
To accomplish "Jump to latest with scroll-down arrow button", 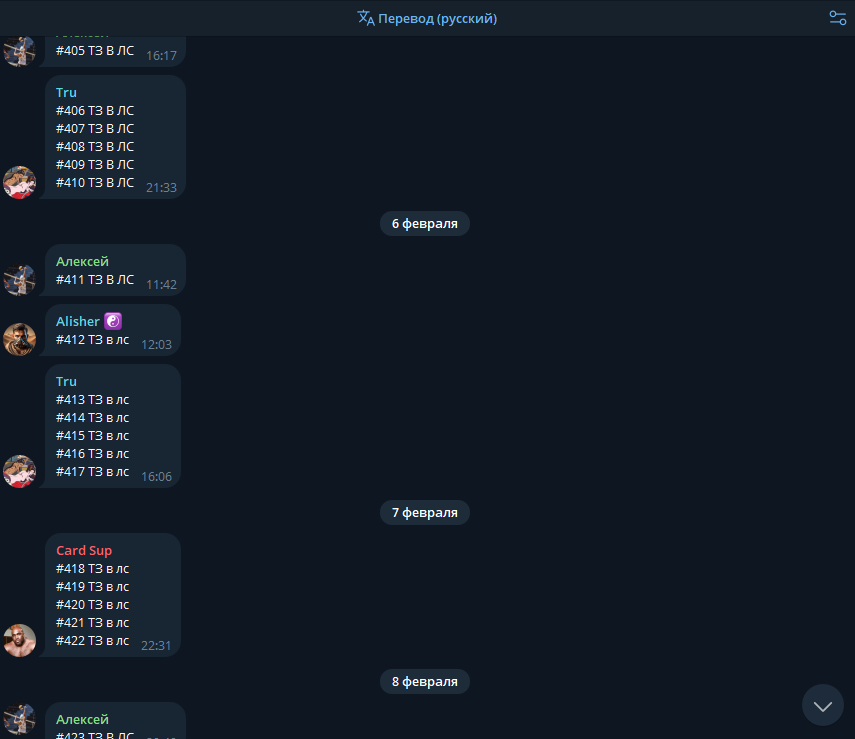I will tap(822, 705).
